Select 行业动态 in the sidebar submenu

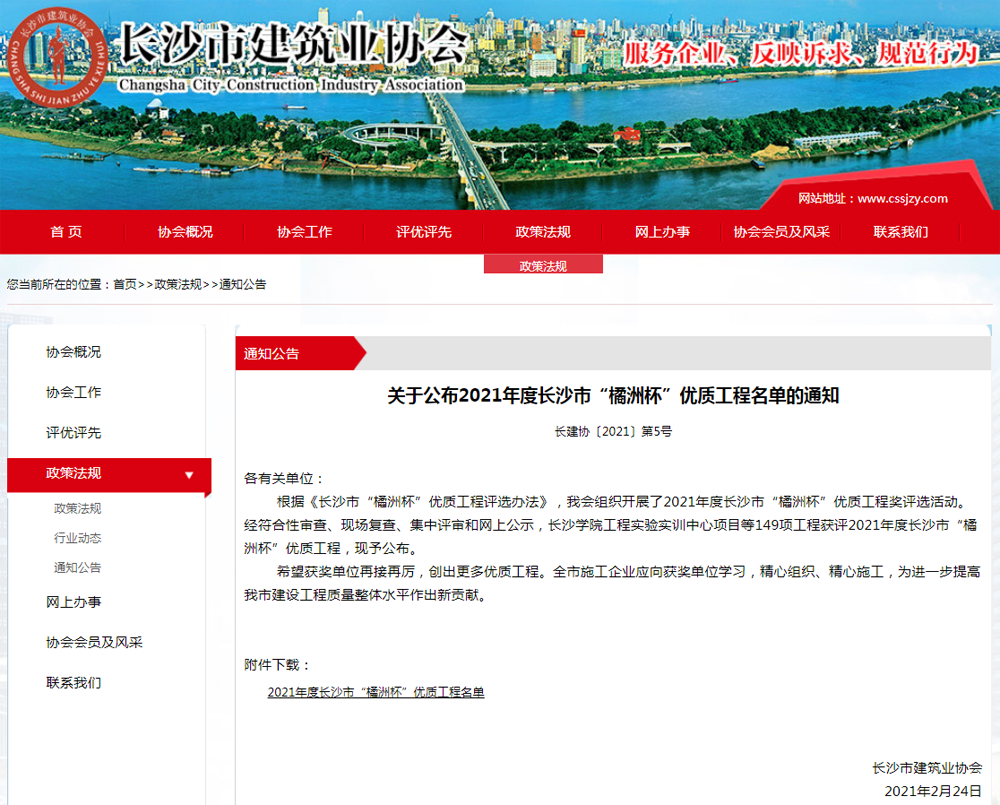[77, 538]
